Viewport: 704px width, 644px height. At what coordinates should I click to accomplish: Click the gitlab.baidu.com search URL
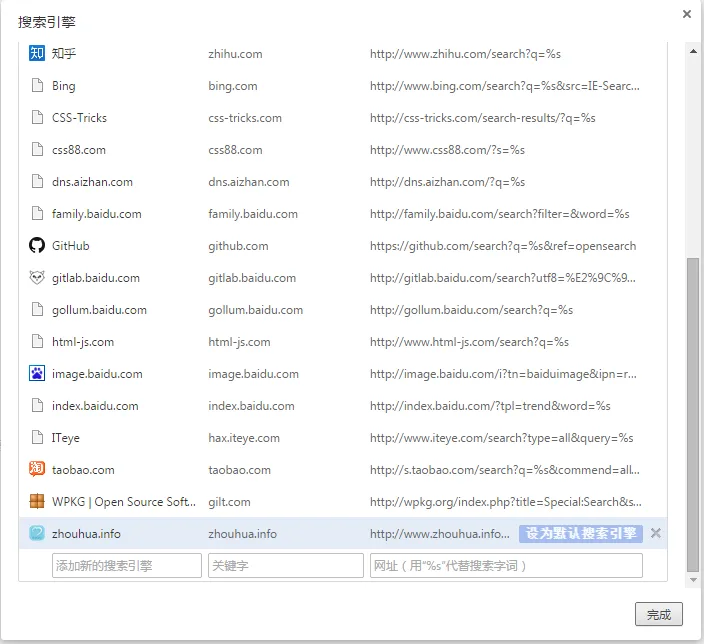(503, 278)
